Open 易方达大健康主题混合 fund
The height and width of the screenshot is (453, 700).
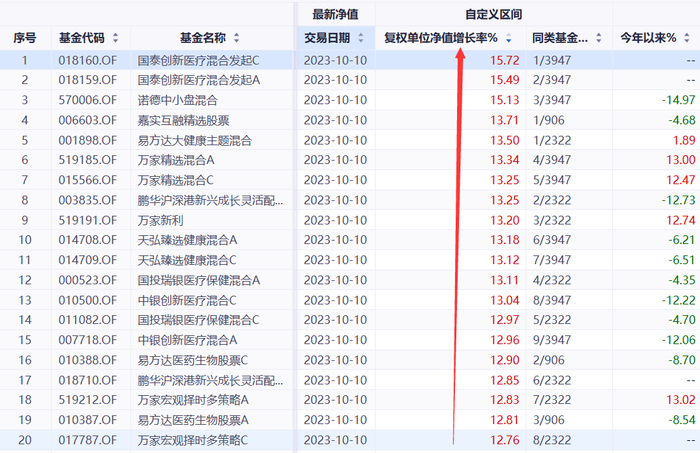195,140
